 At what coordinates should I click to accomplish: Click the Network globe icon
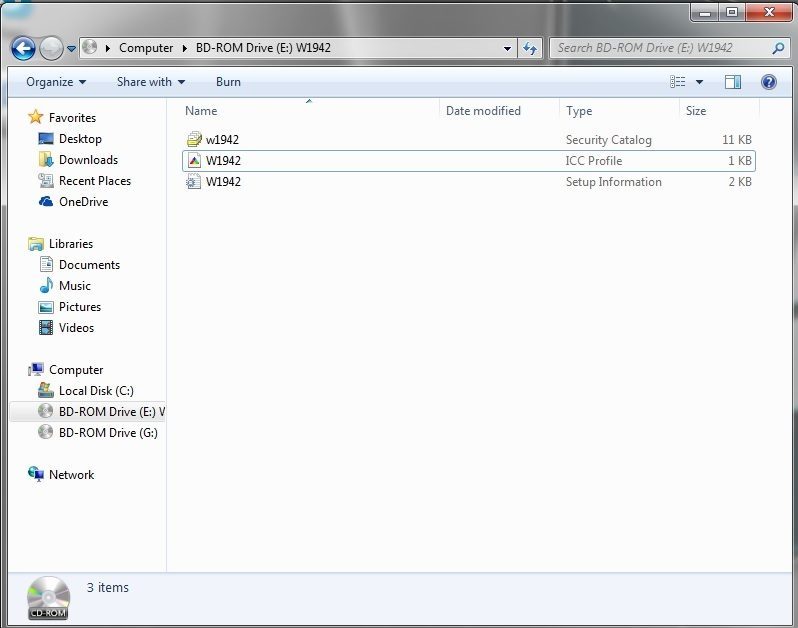coord(36,474)
